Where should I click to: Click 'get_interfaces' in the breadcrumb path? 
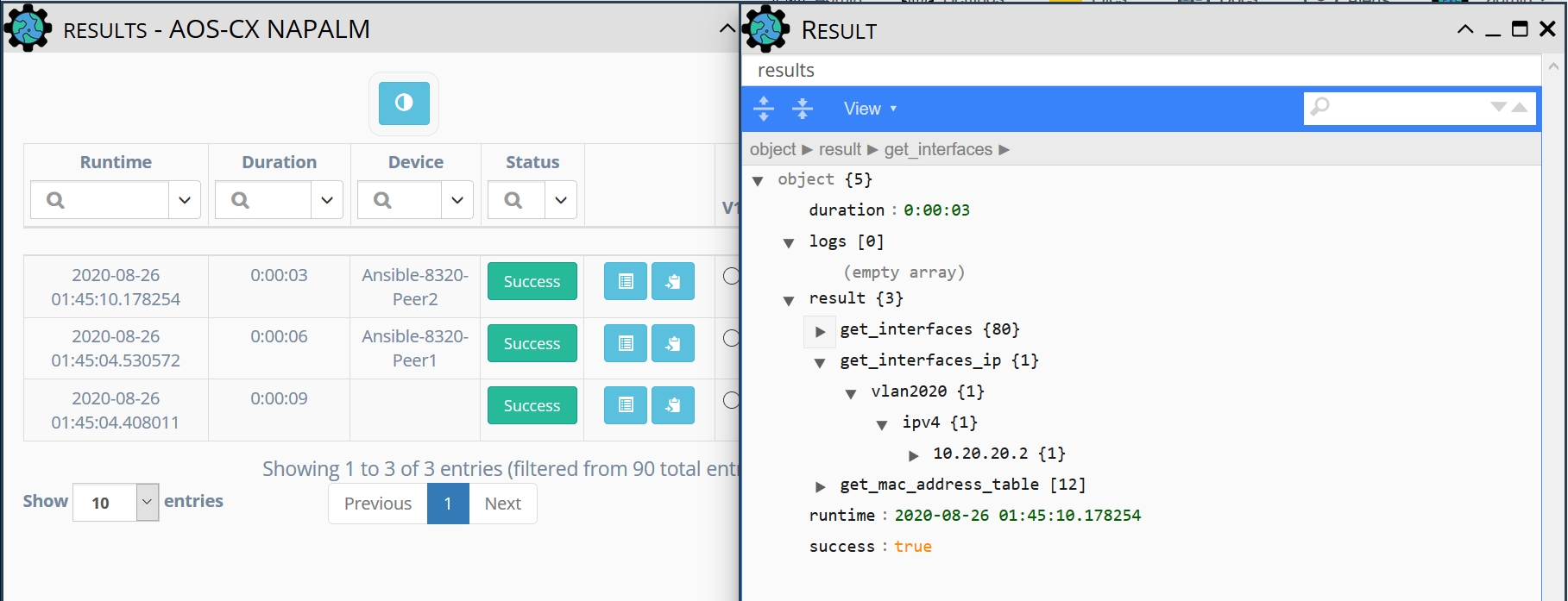click(x=938, y=149)
